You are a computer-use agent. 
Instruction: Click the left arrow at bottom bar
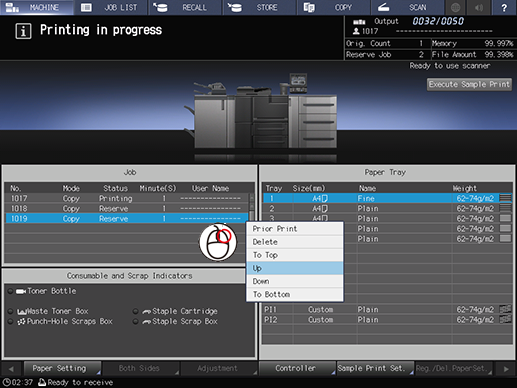(11, 369)
